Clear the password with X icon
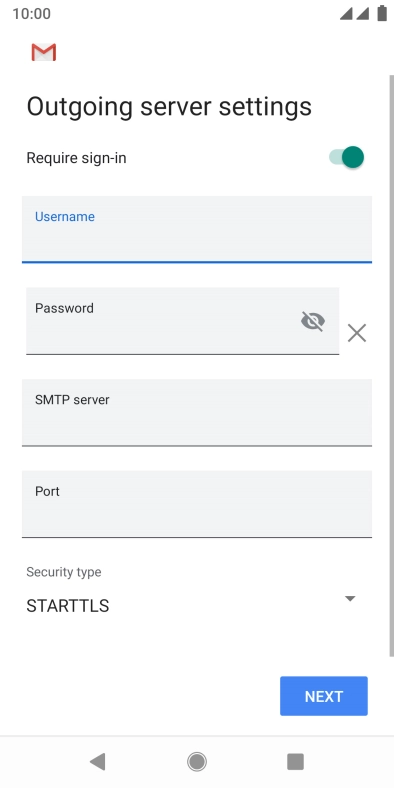394x788 pixels. pos(357,333)
